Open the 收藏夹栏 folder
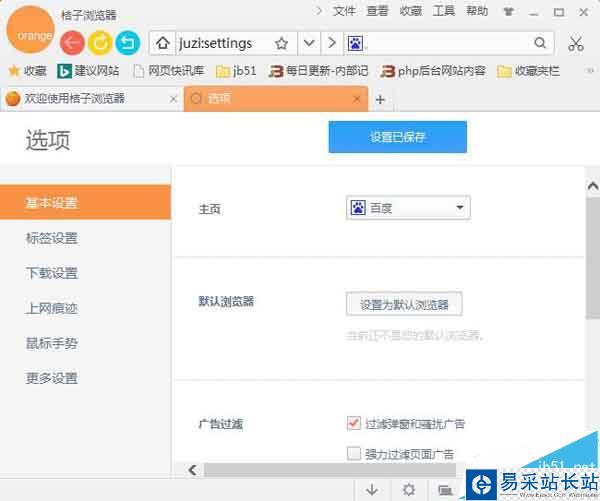The height and width of the screenshot is (501, 600). point(528,71)
